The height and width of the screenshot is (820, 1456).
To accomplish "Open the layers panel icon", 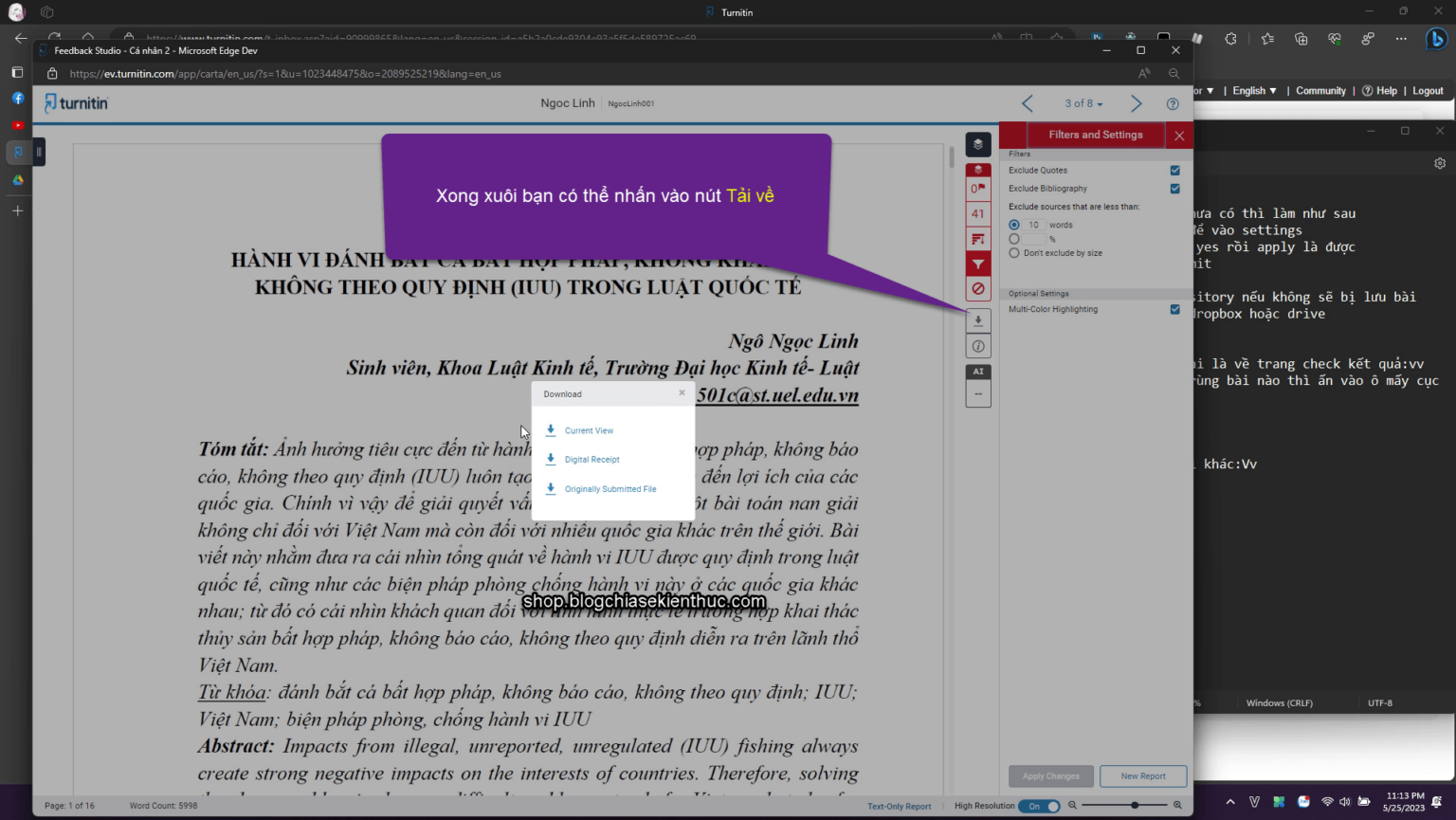I will pos(977,144).
